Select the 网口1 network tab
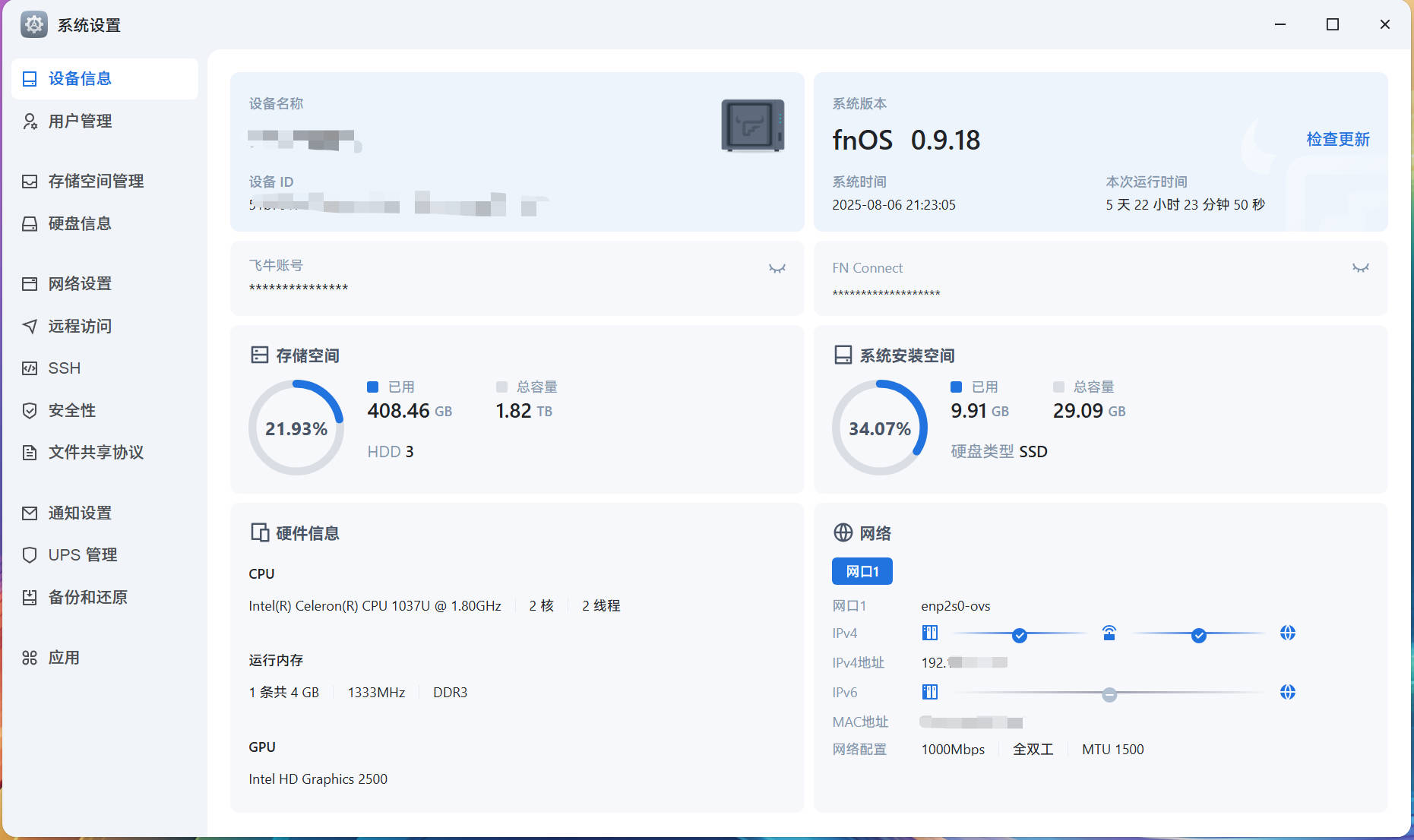 click(862, 571)
